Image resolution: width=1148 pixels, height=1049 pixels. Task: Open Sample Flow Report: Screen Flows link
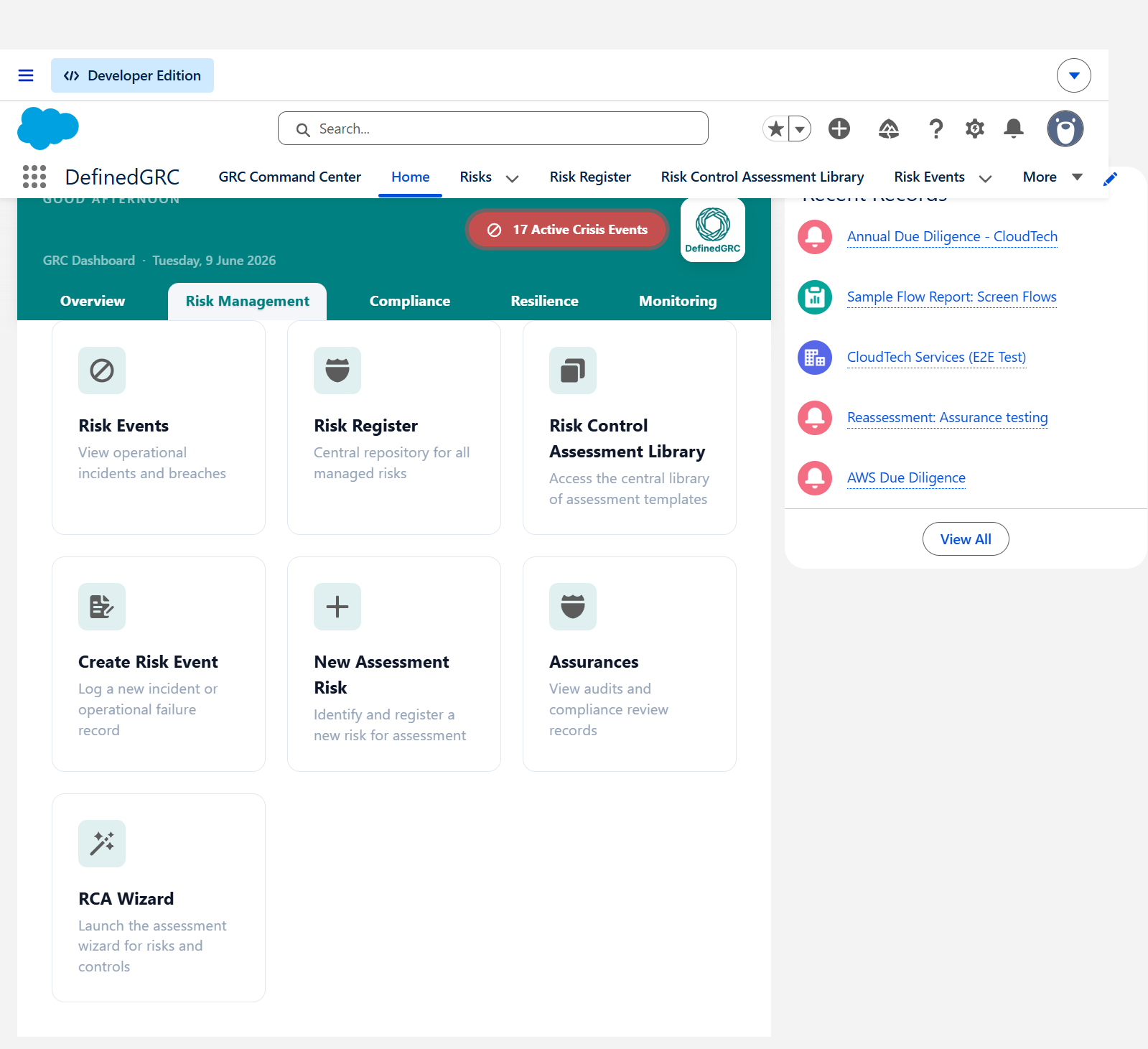(951, 297)
